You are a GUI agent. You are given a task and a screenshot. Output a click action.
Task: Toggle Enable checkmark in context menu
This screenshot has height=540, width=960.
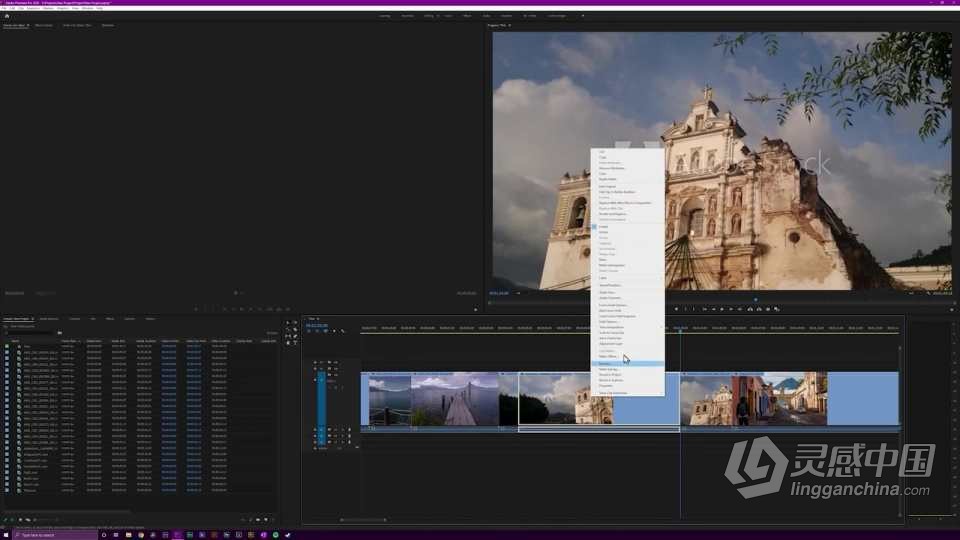click(594, 227)
